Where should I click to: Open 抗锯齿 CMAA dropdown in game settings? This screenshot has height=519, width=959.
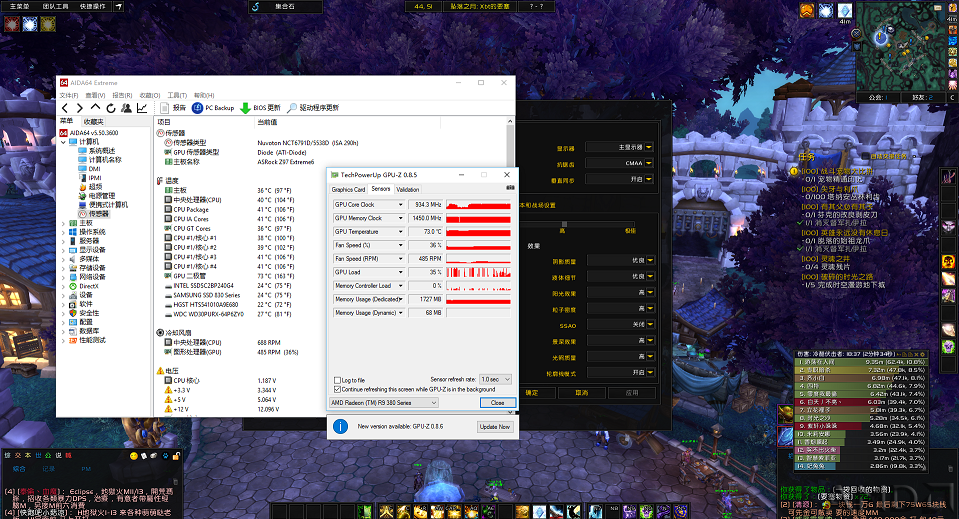click(619, 163)
